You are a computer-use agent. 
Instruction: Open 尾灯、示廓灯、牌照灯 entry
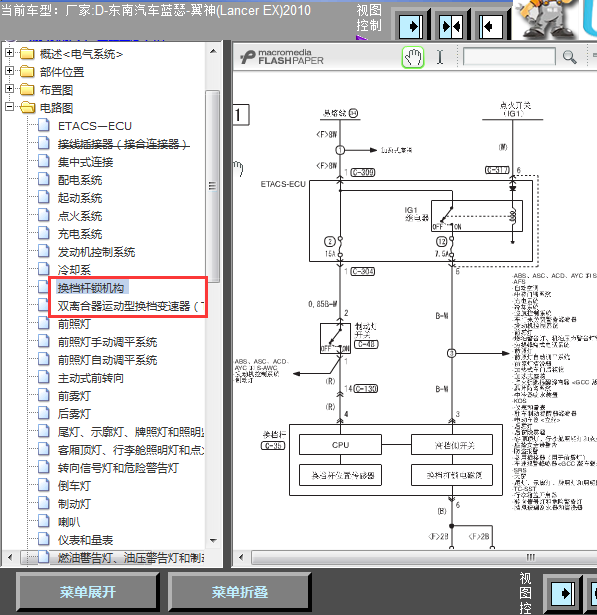[131, 432]
